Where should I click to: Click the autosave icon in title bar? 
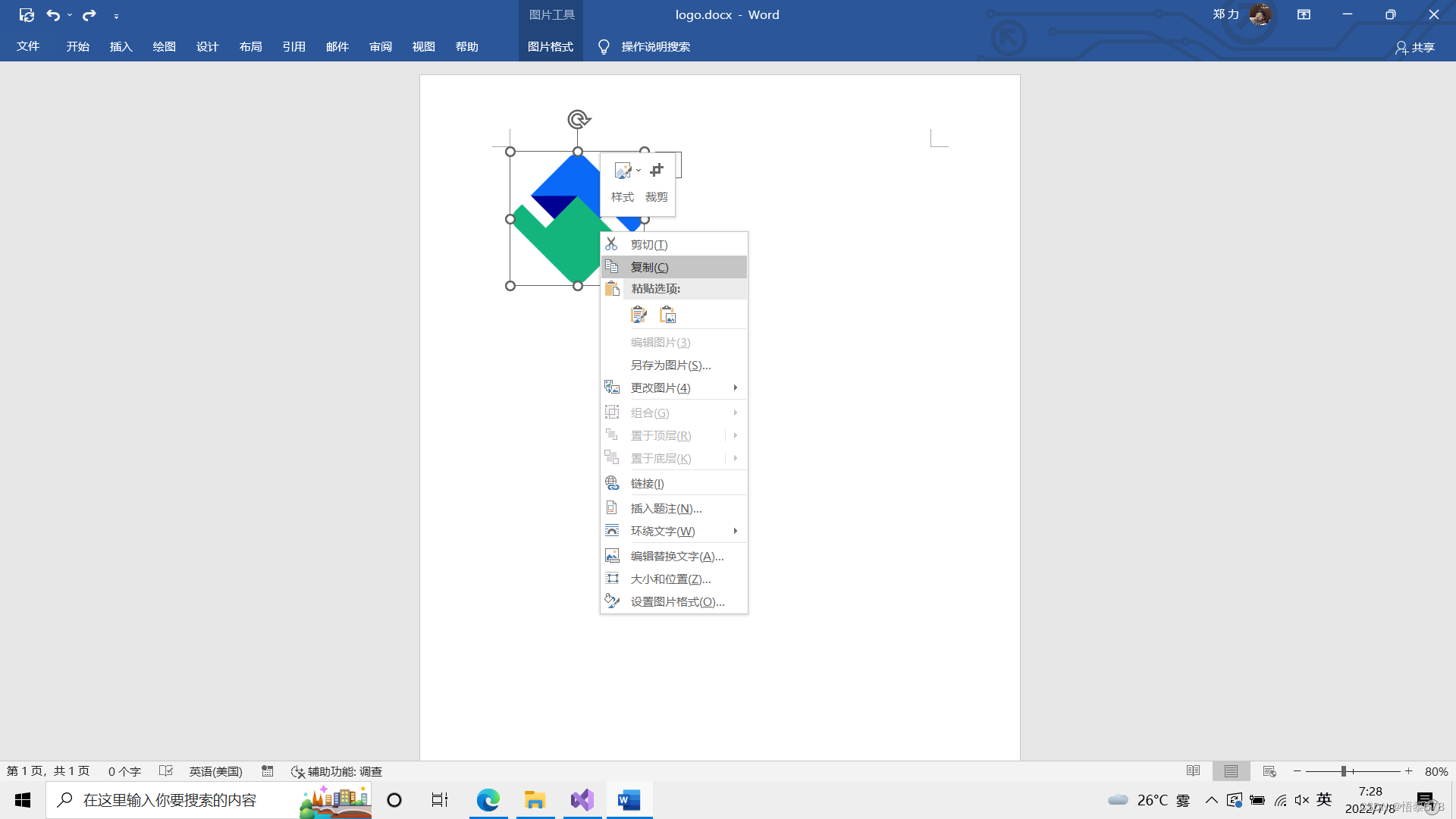coord(27,15)
